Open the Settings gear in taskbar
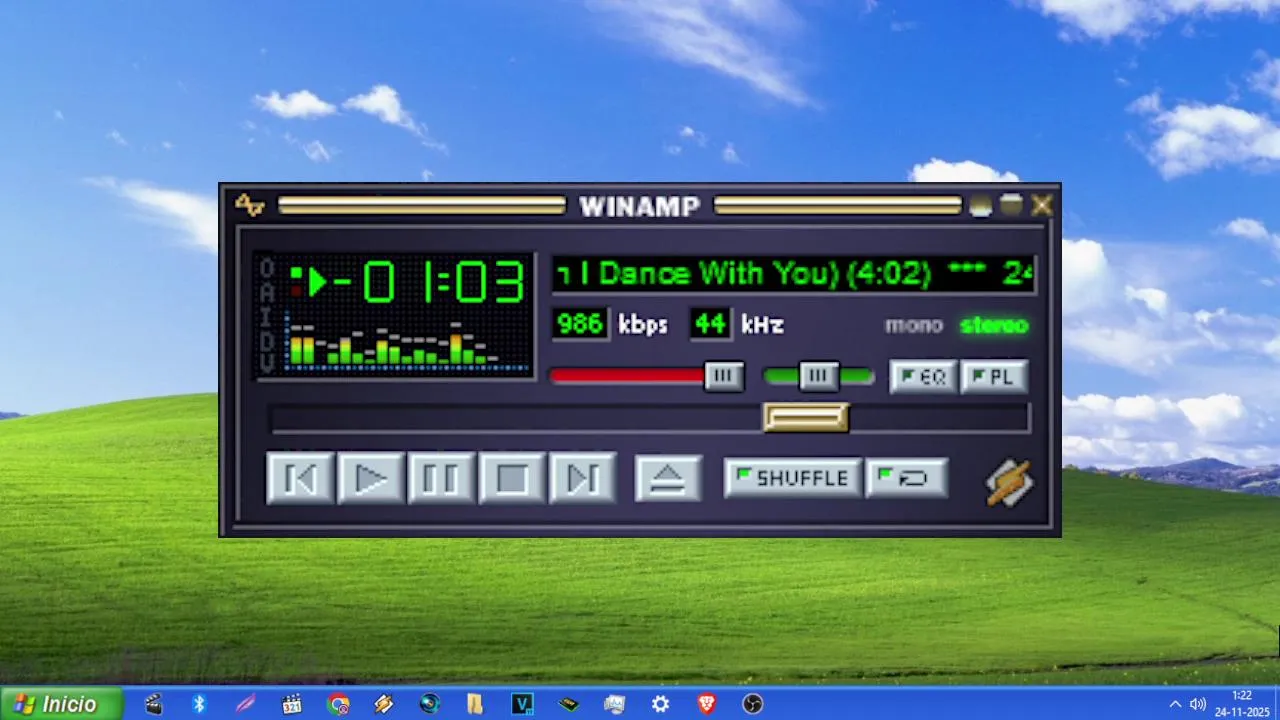 tap(660, 704)
